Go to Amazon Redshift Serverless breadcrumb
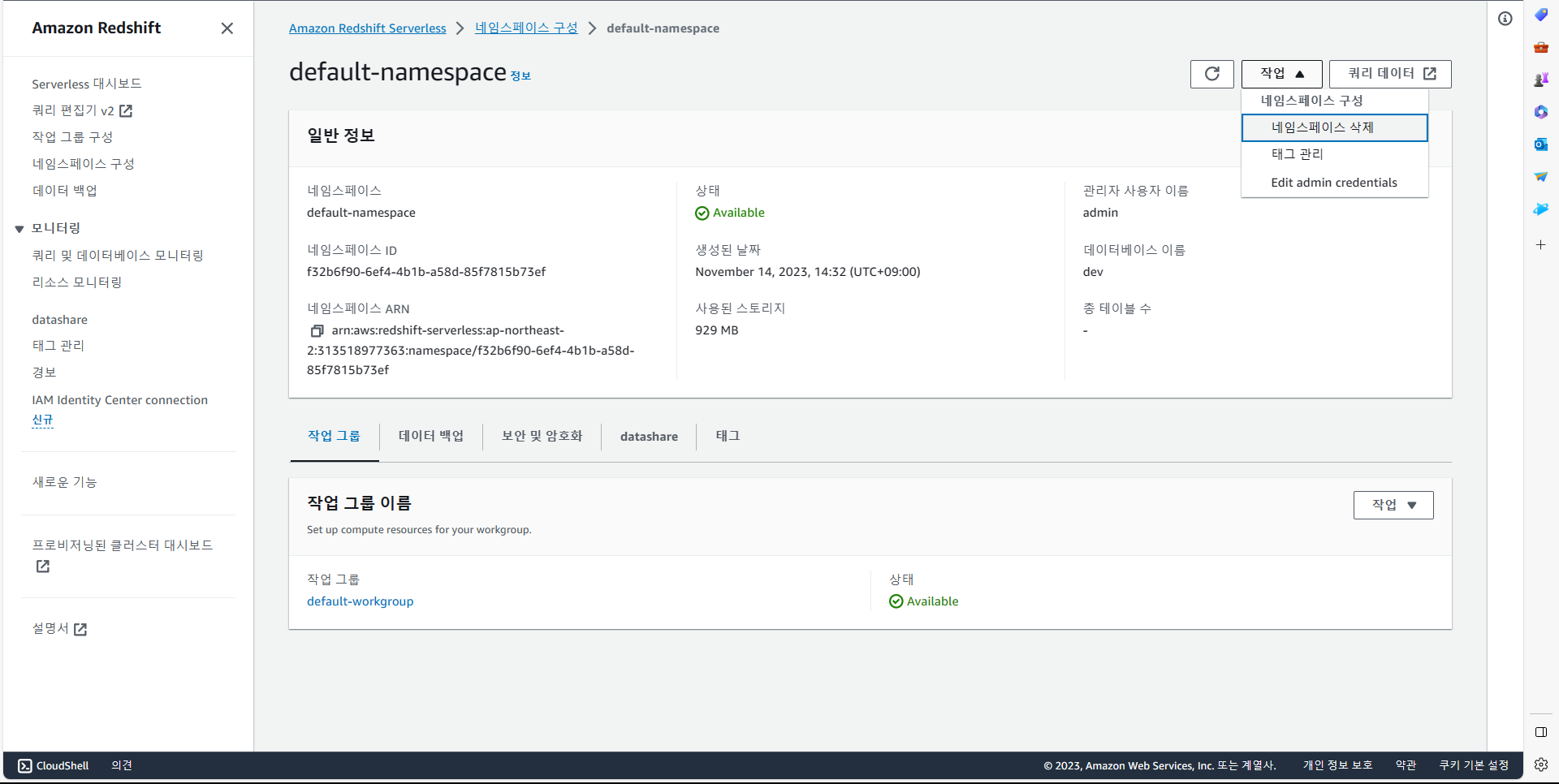This screenshot has height=784, width=1559. pyautogui.click(x=367, y=28)
